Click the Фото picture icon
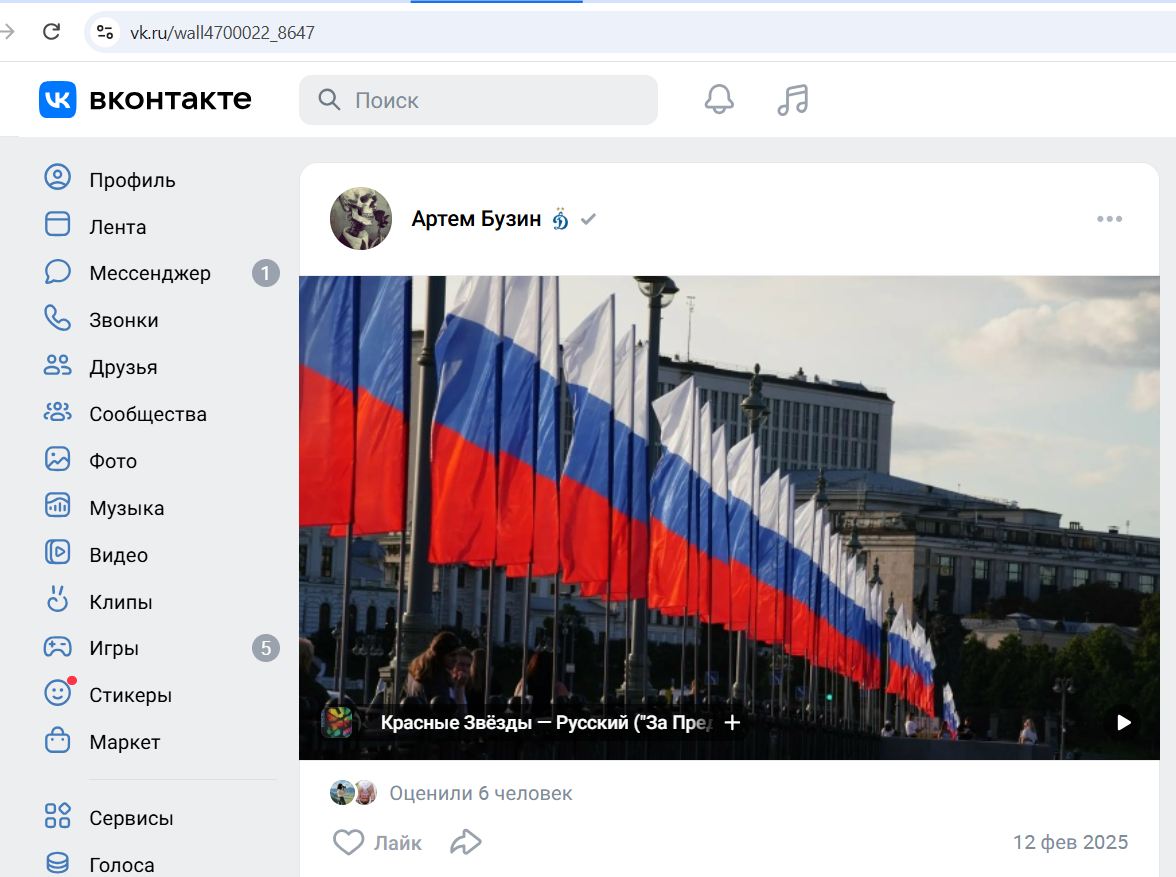1176x877 pixels. pos(58,459)
